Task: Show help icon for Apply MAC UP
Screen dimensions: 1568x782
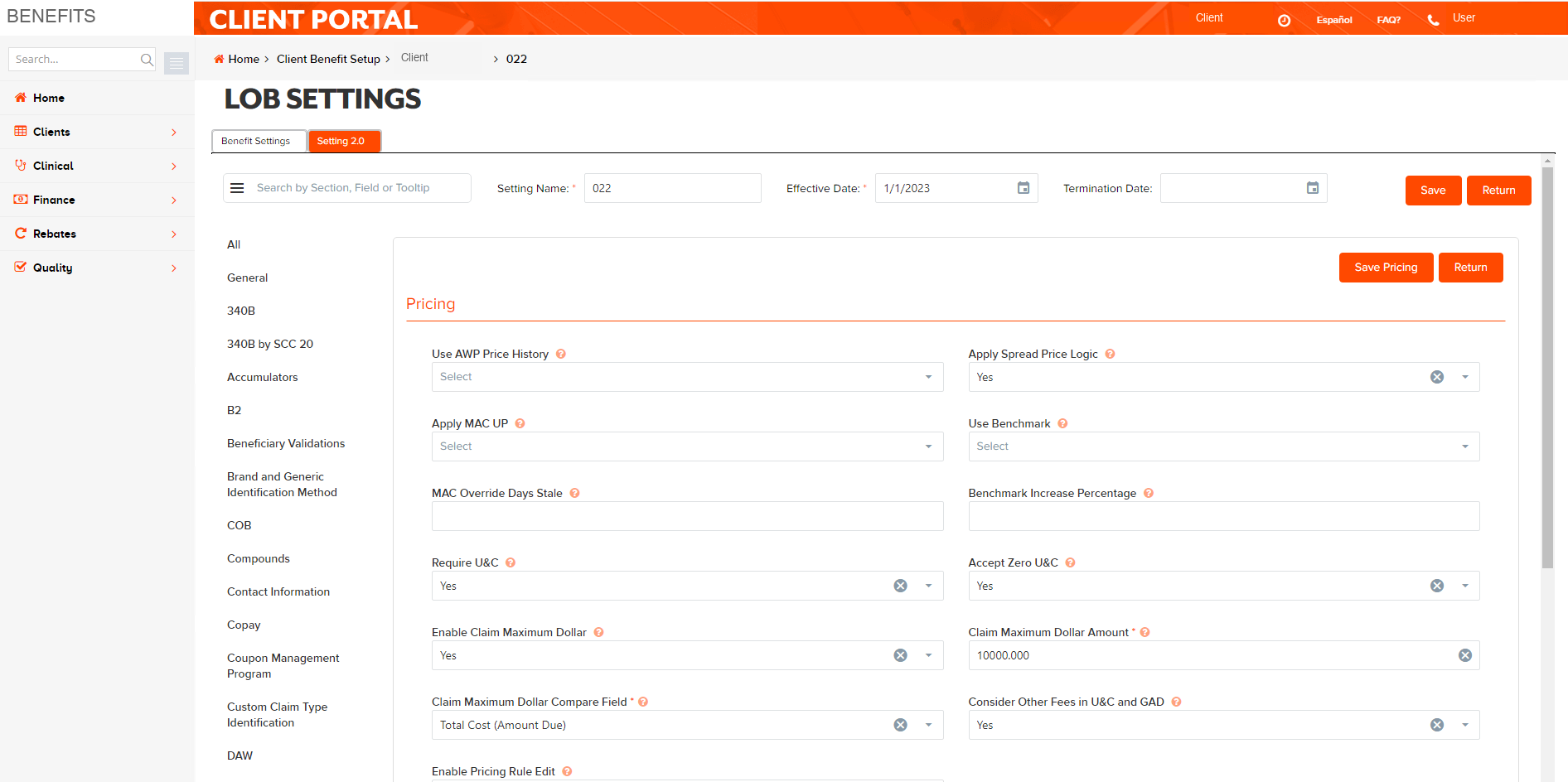Action: click(x=520, y=423)
